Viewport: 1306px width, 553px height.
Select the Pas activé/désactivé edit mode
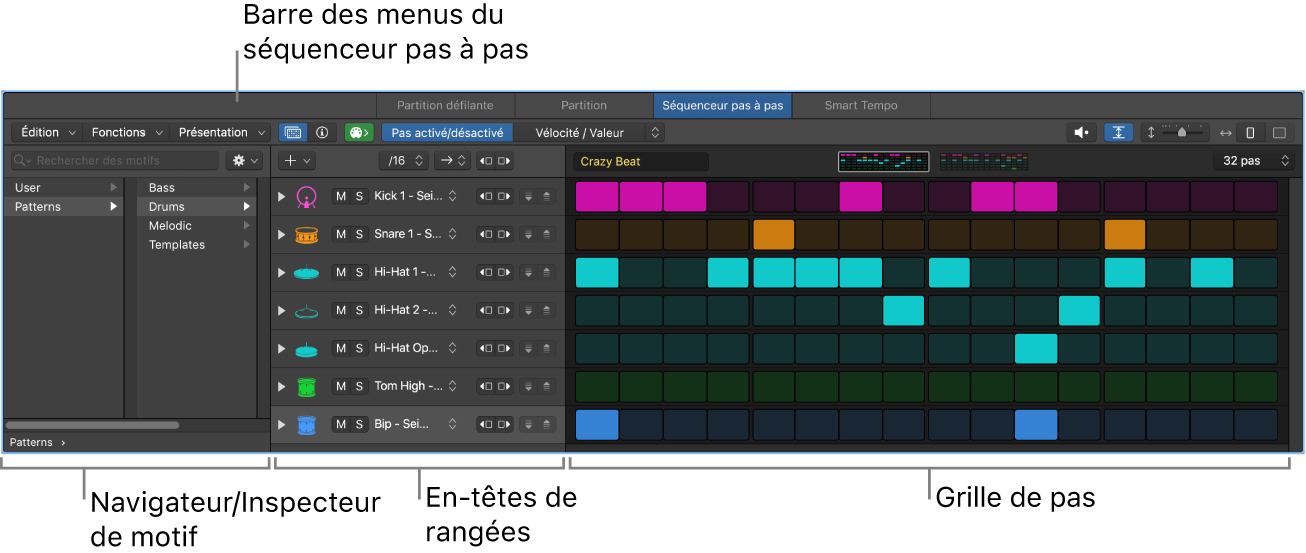tap(447, 132)
